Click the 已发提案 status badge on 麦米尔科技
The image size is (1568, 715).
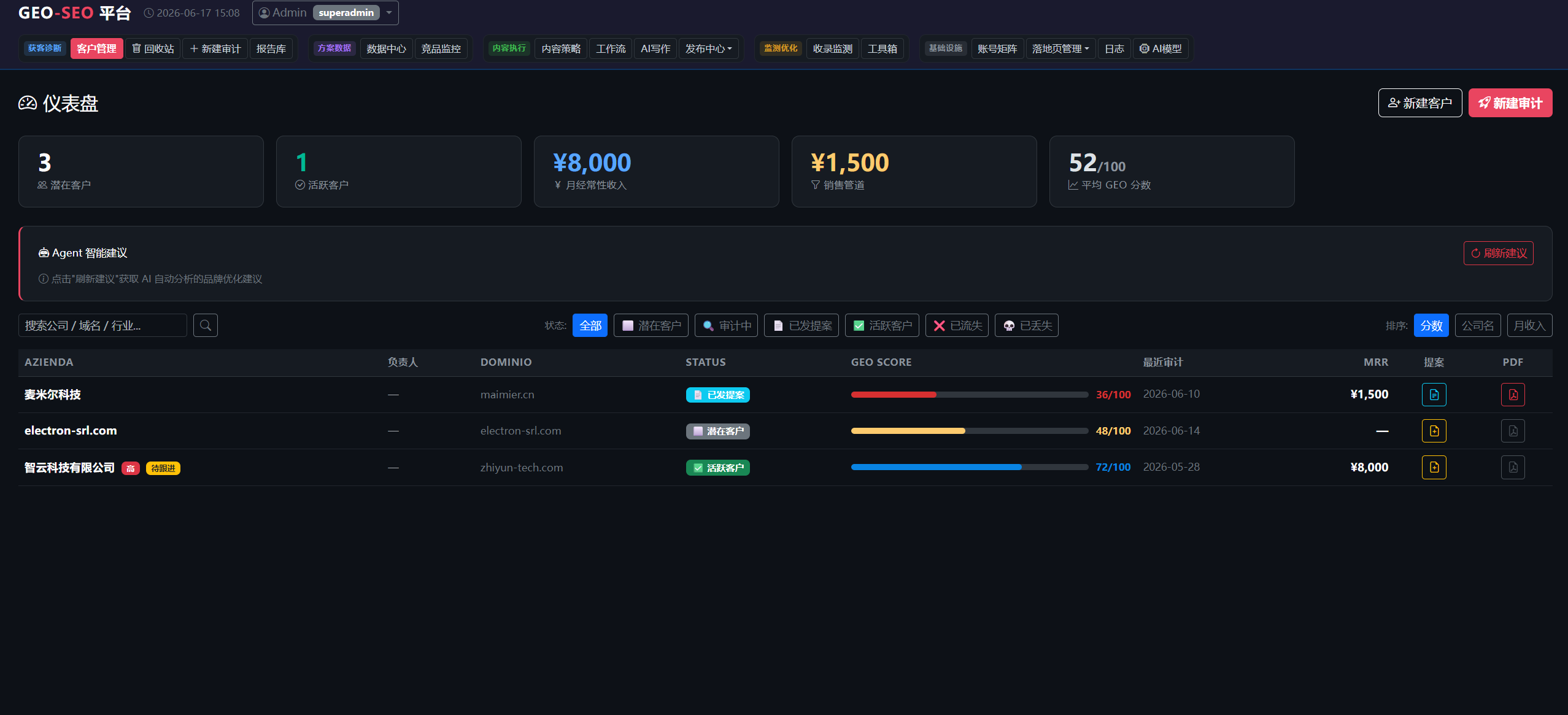tap(717, 395)
